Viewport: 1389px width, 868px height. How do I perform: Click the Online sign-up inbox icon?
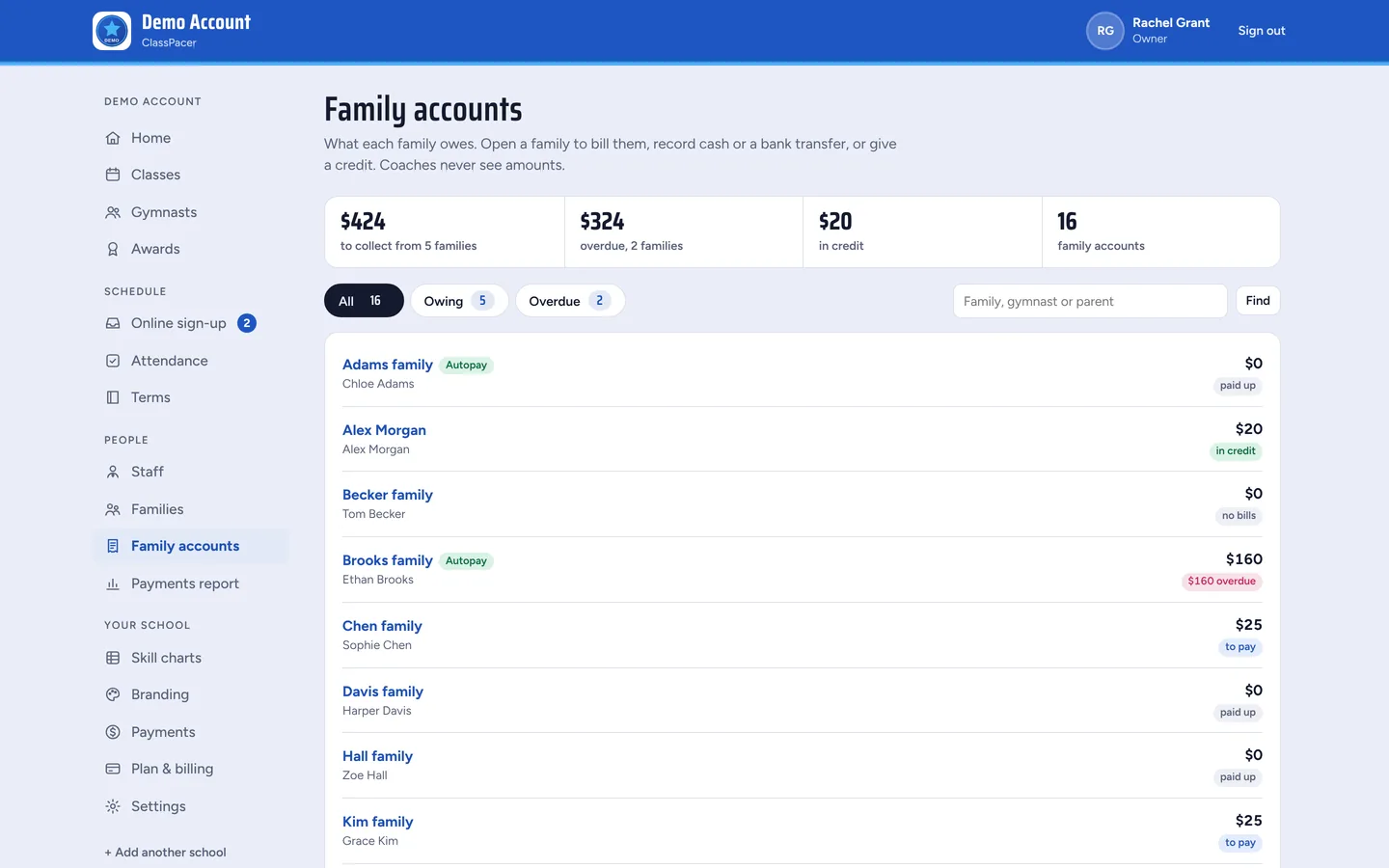coord(113,323)
